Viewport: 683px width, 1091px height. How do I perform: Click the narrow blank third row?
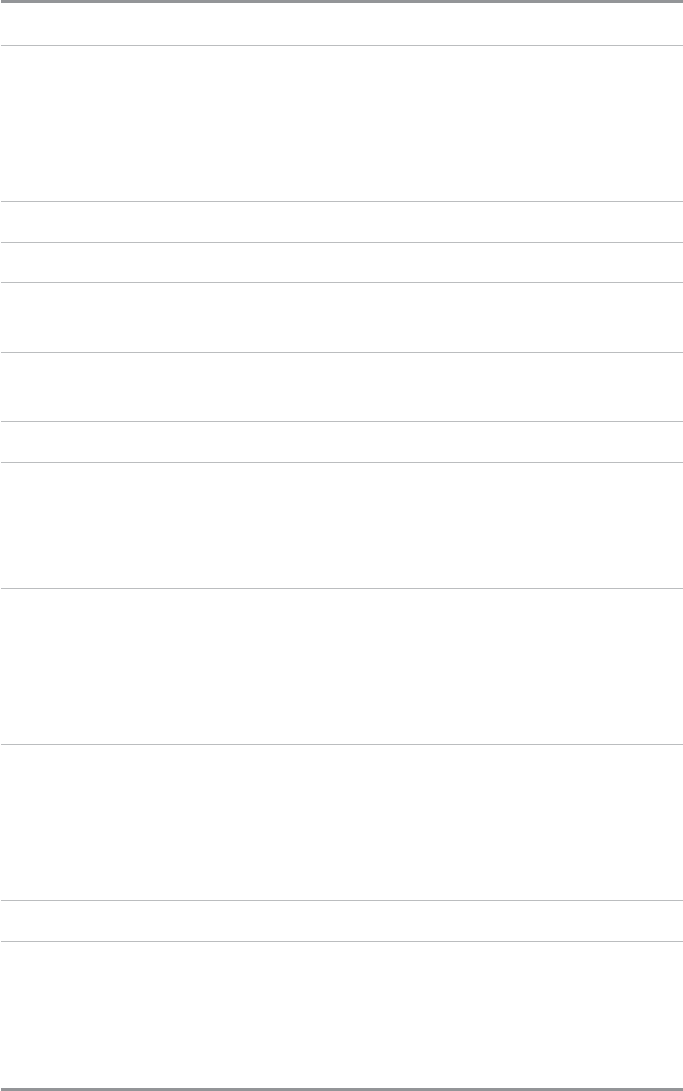click(x=341, y=222)
